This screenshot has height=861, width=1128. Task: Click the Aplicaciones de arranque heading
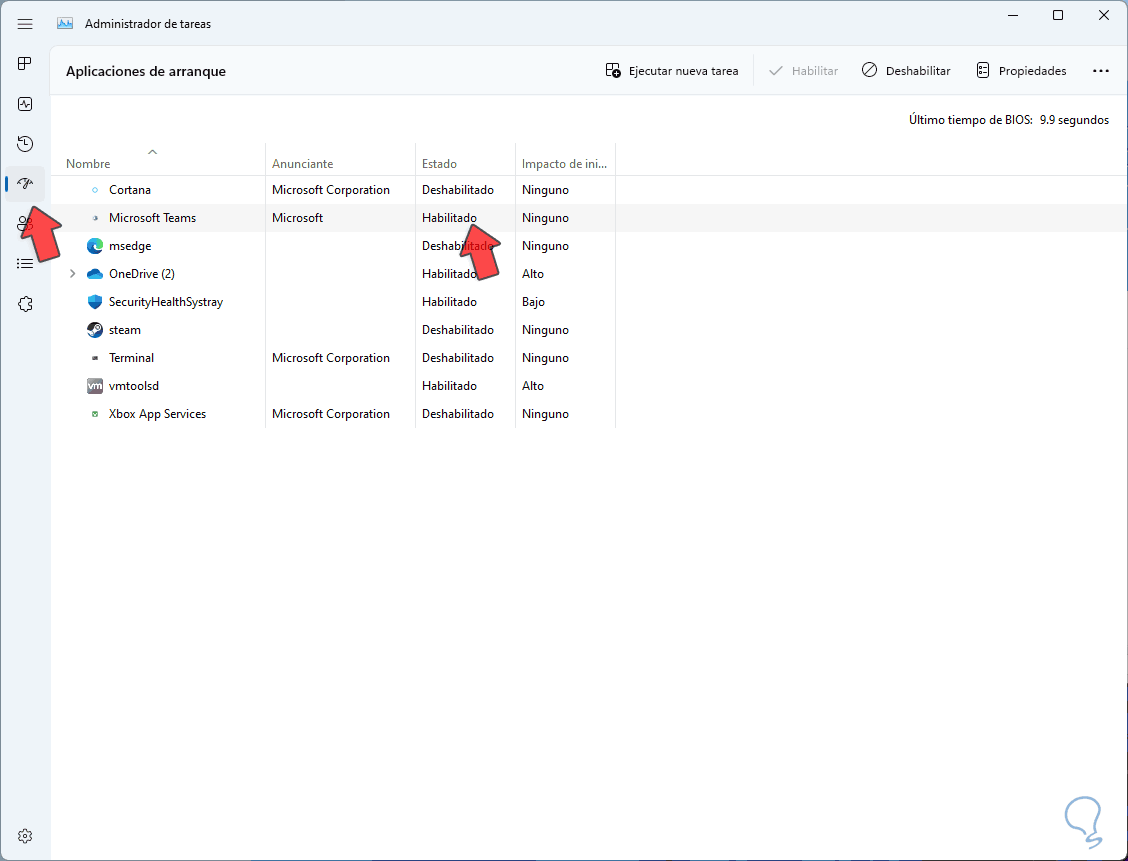[x=146, y=71]
